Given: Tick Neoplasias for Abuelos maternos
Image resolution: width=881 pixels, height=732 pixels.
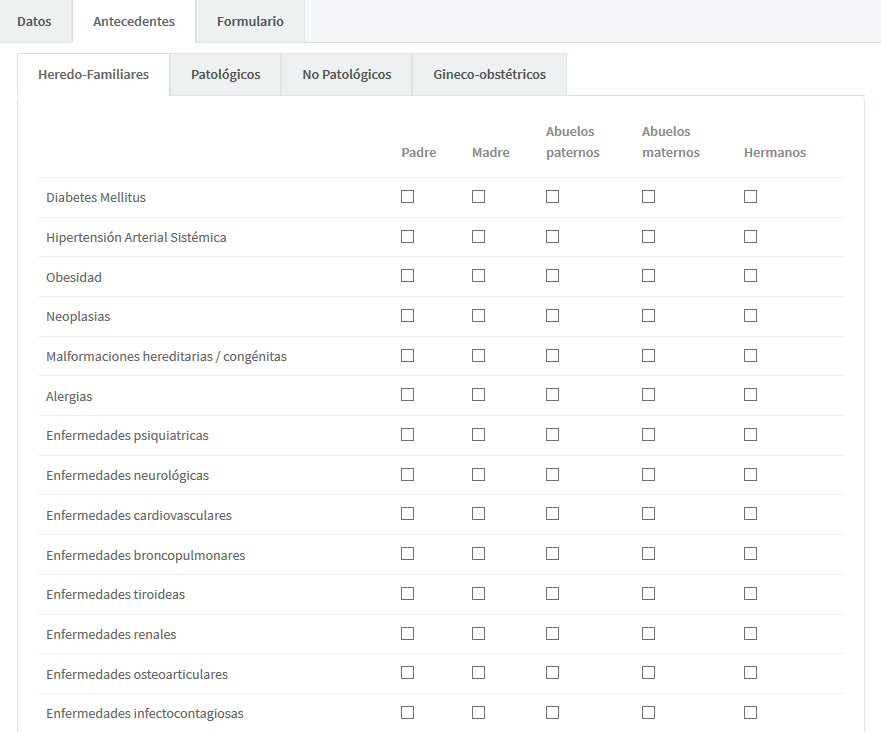Looking at the screenshot, I should pos(648,316).
